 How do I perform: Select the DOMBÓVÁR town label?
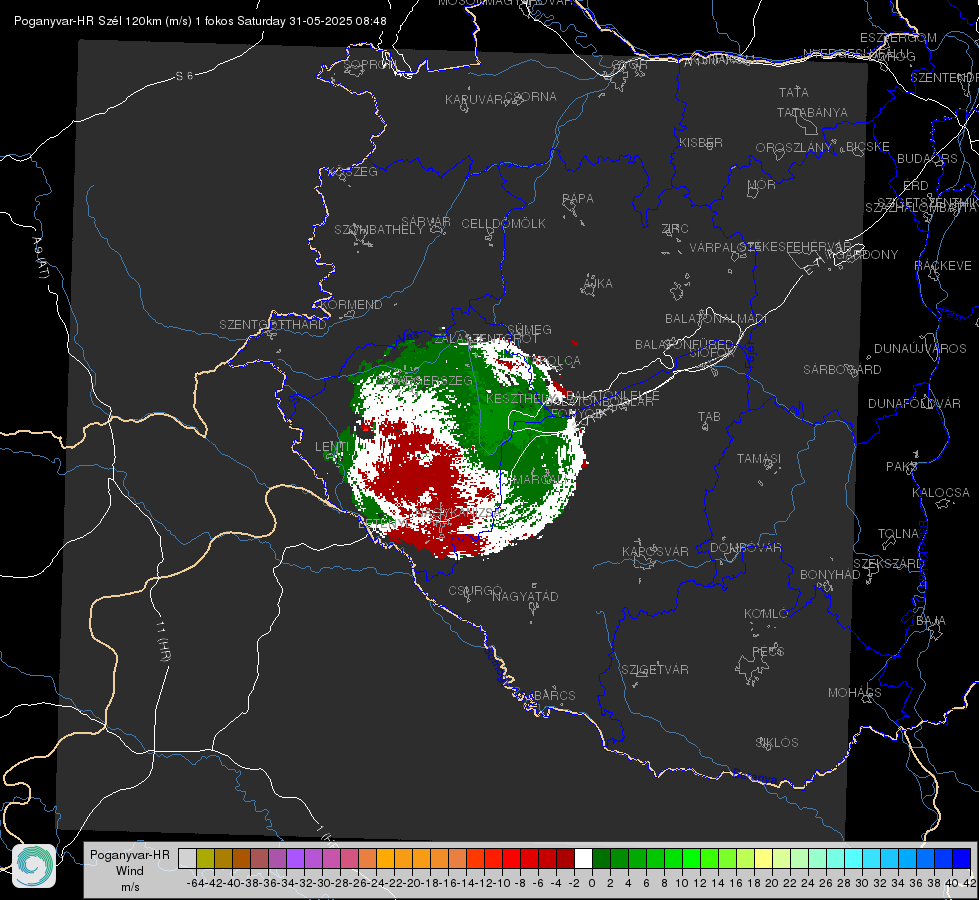coord(745,548)
